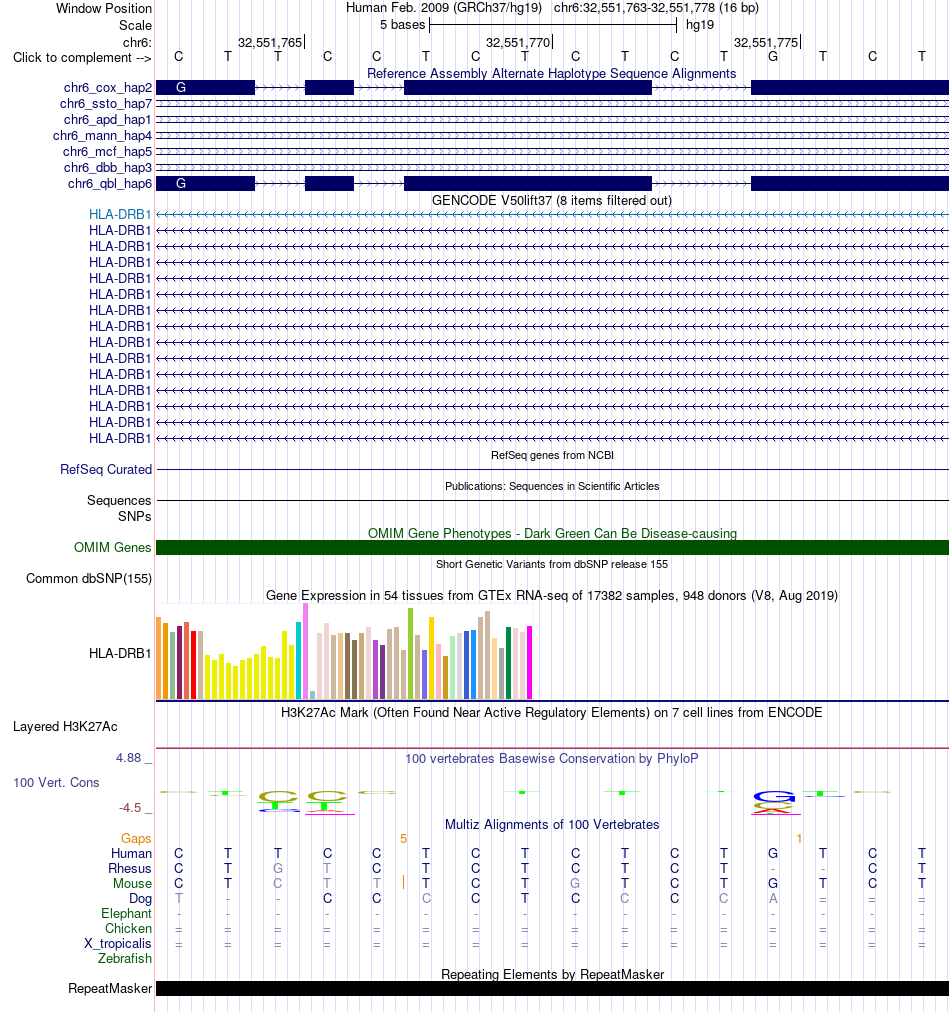The image size is (950, 1012).
Task: Click the chr6_mann_hap4 label
Action: [x=103, y=136]
